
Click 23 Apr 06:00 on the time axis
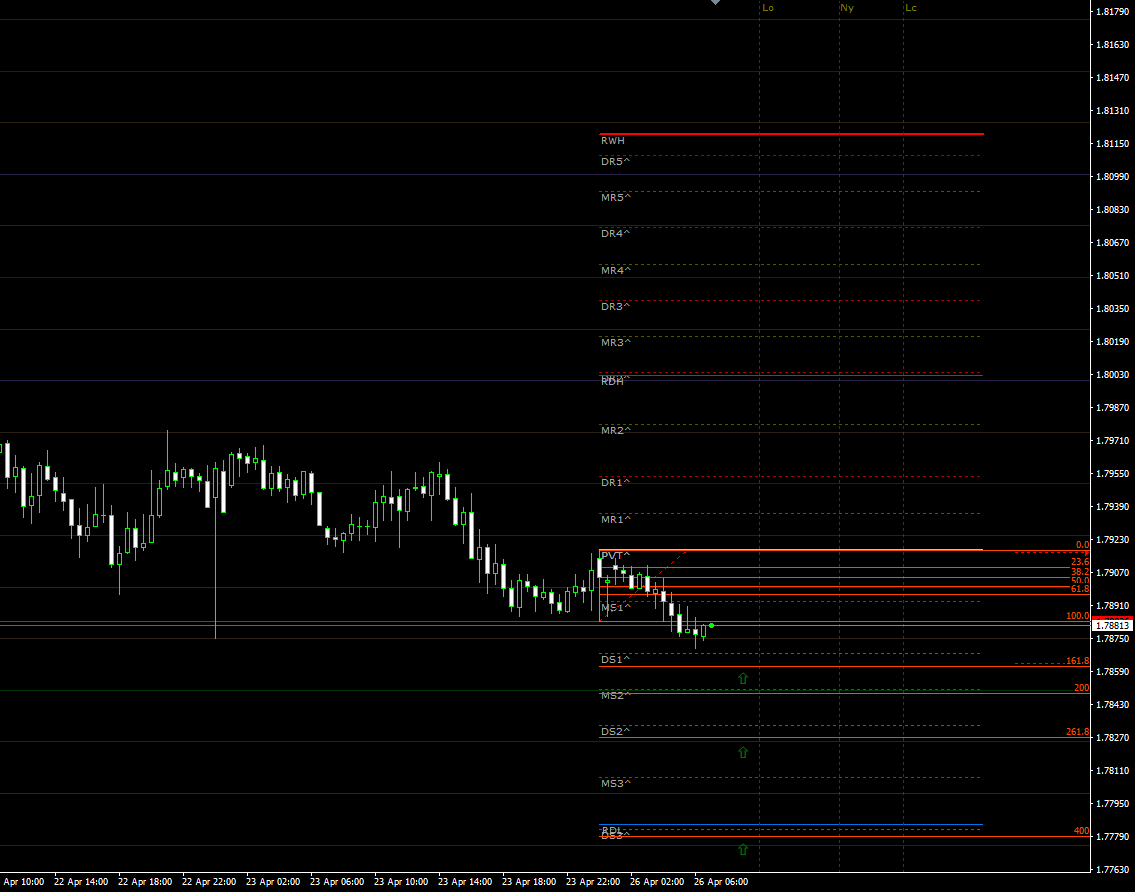pyautogui.click(x=337, y=882)
